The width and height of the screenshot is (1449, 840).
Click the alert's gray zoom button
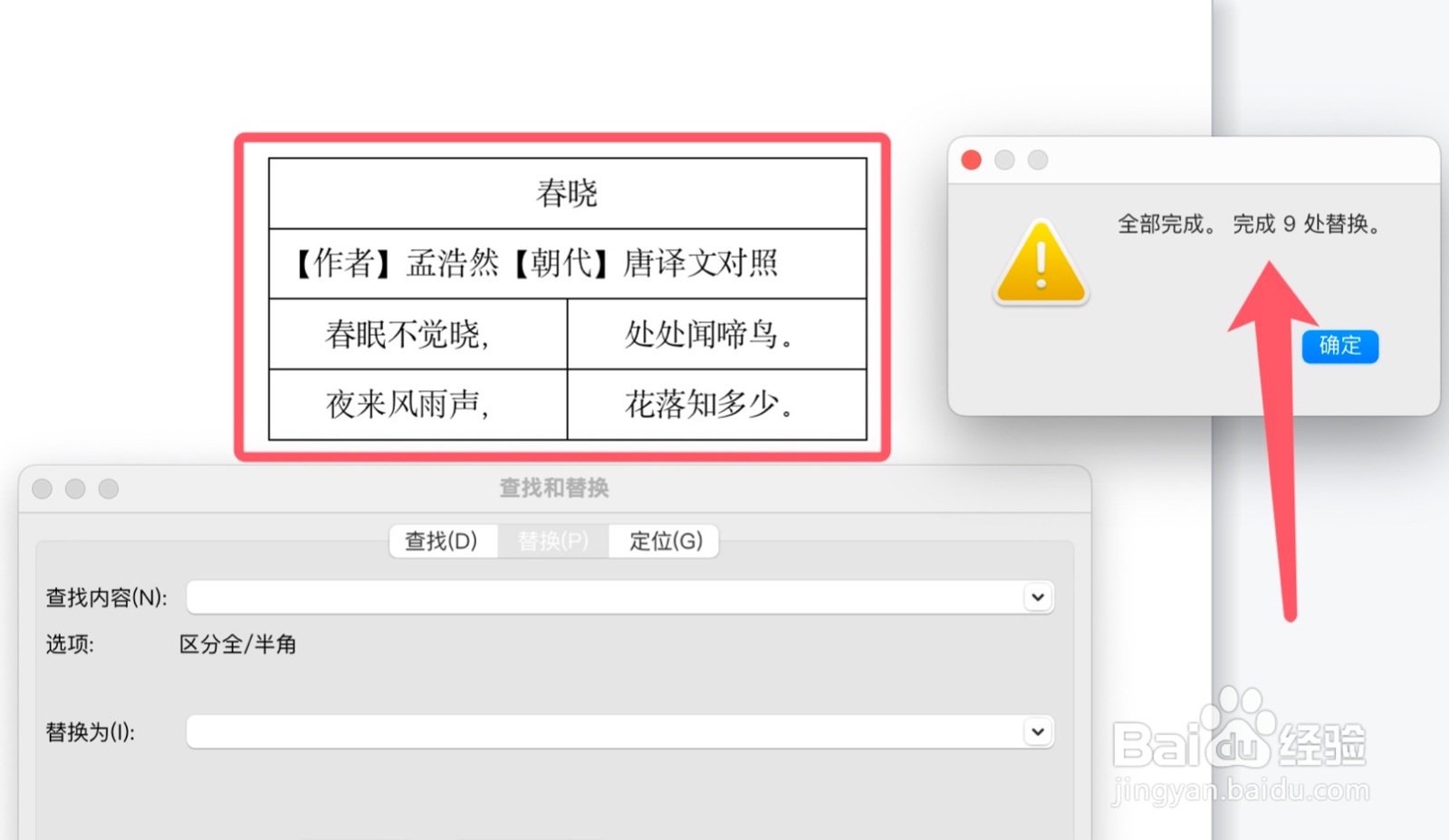(x=1038, y=160)
